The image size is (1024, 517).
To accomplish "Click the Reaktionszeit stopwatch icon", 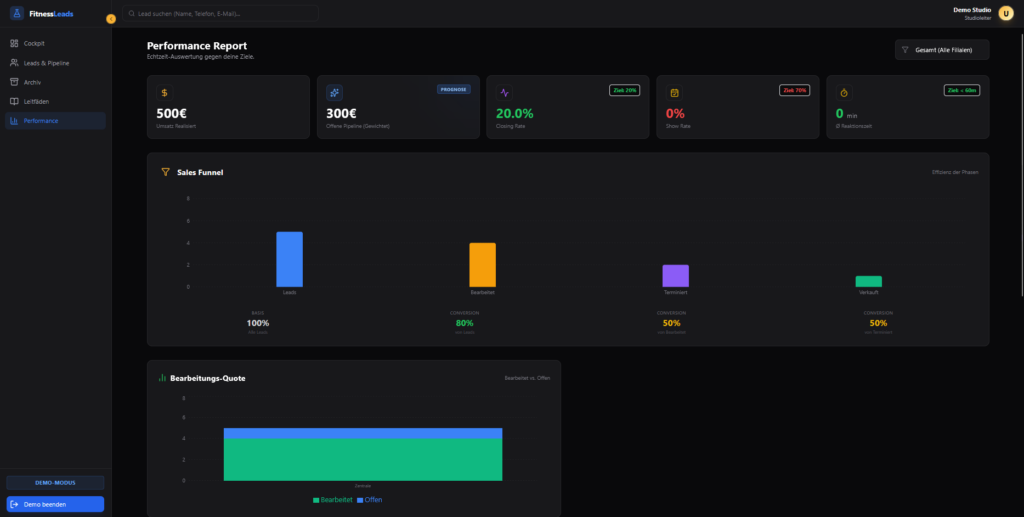I will tap(844, 92).
